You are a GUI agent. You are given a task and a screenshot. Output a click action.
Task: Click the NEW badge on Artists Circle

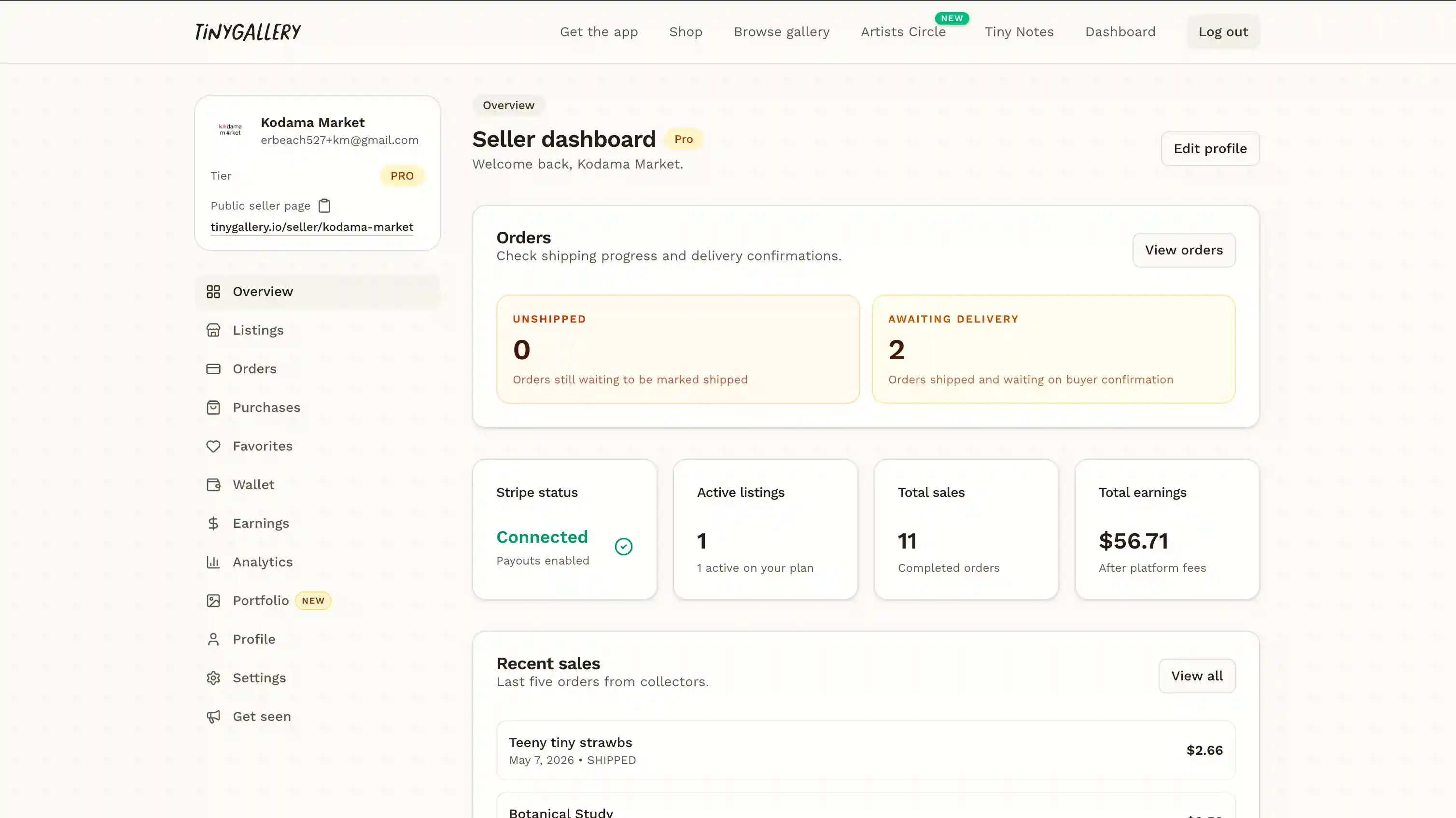point(952,18)
